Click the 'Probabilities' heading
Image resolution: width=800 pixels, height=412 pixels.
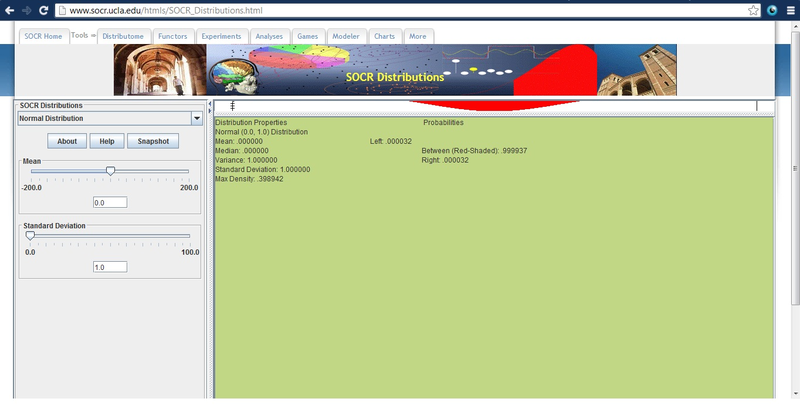point(443,122)
